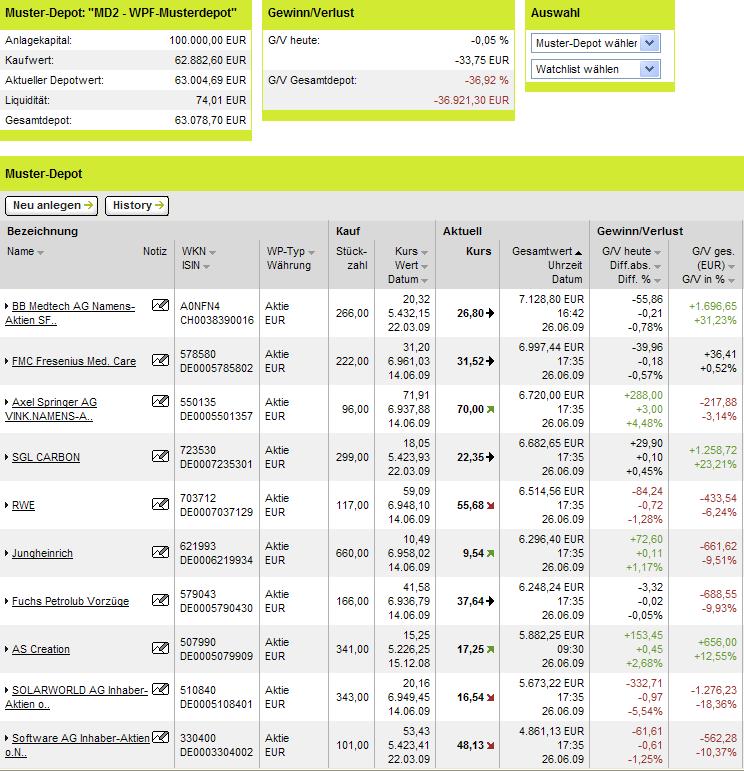Sort by G/V heute column arrow

[x=657, y=252]
